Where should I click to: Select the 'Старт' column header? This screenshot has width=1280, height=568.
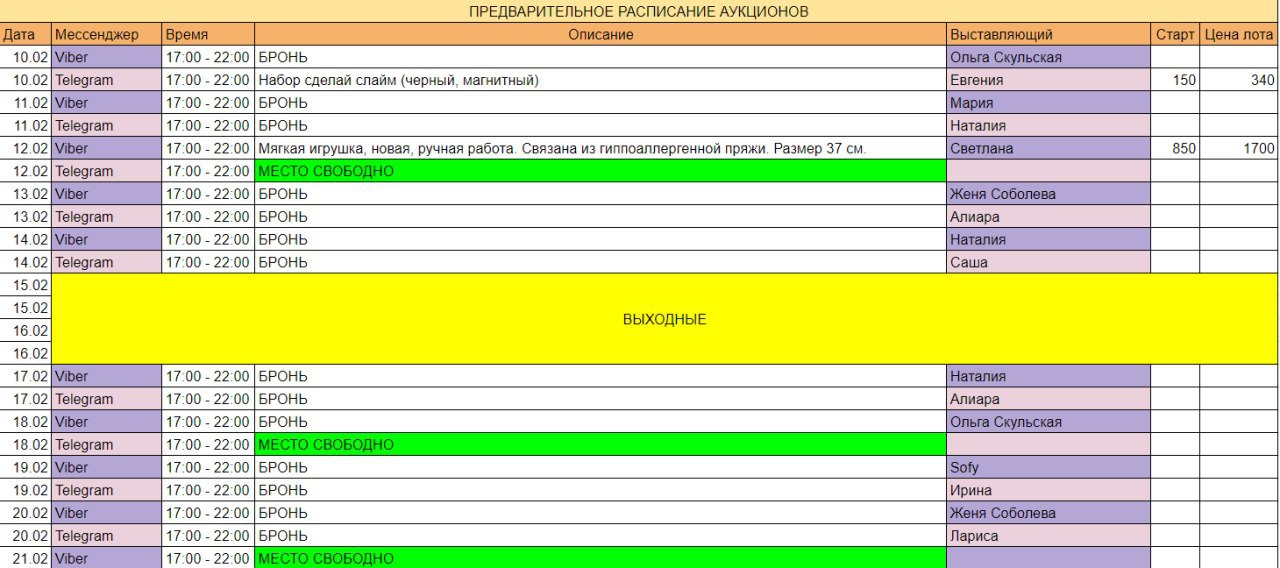(1175, 35)
